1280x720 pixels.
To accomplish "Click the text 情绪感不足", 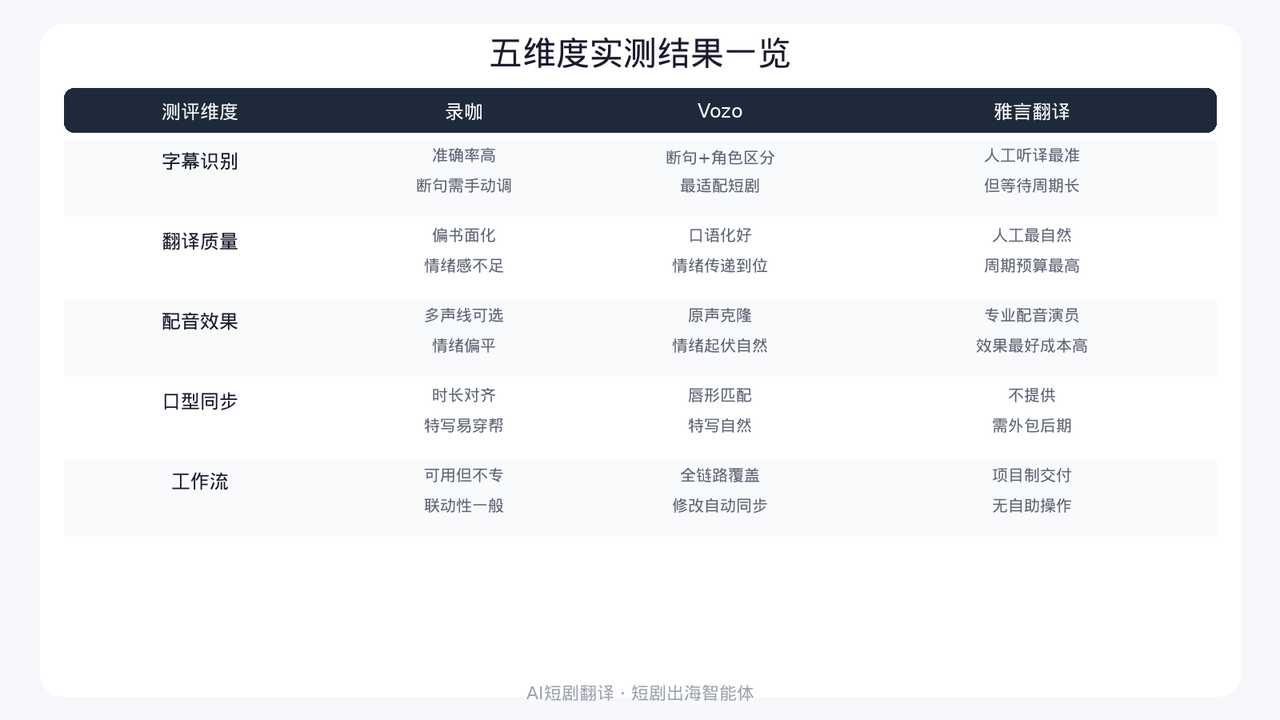I will 464,265.
